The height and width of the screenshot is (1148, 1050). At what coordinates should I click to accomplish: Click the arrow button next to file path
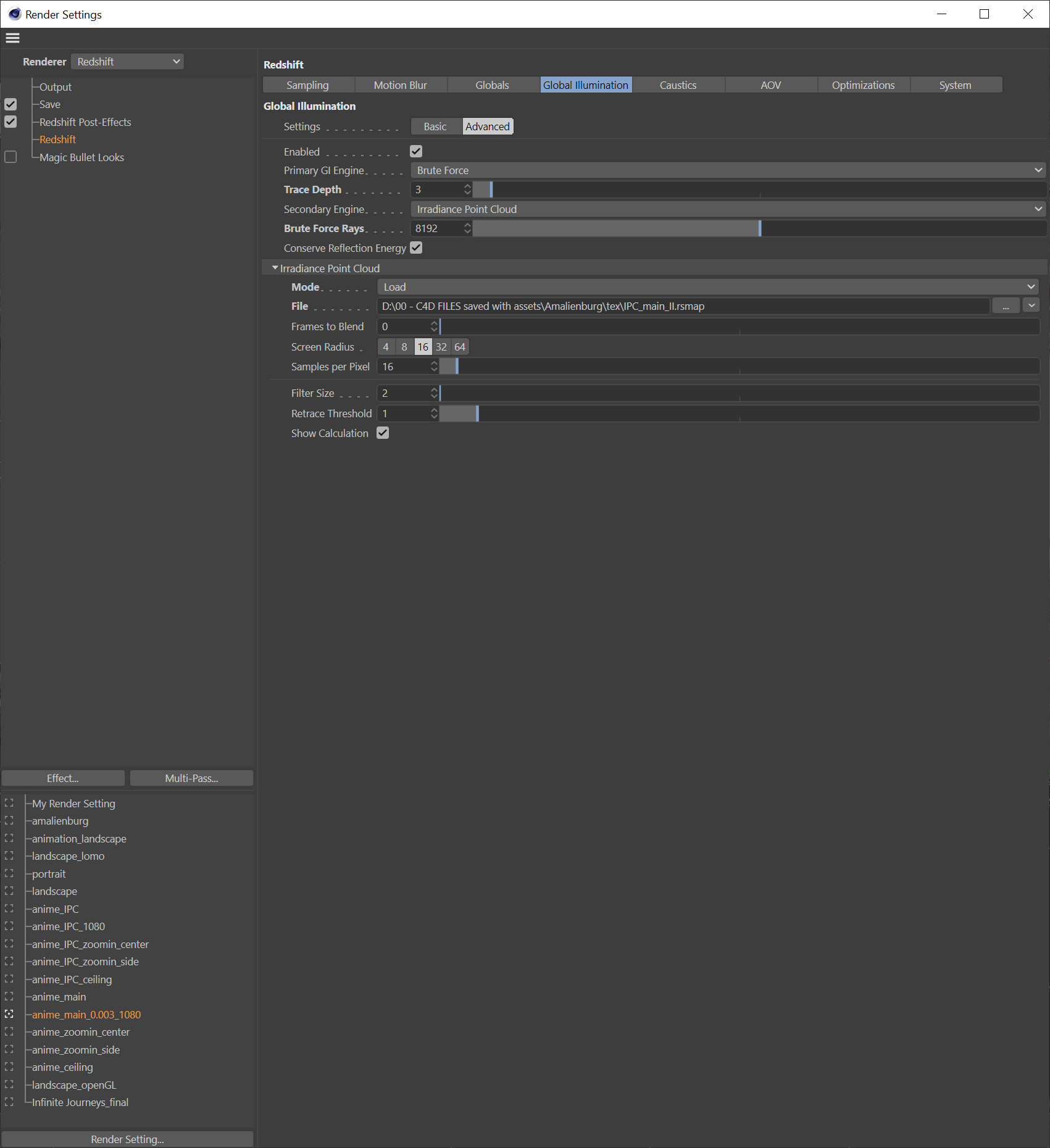click(x=1031, y=306)
